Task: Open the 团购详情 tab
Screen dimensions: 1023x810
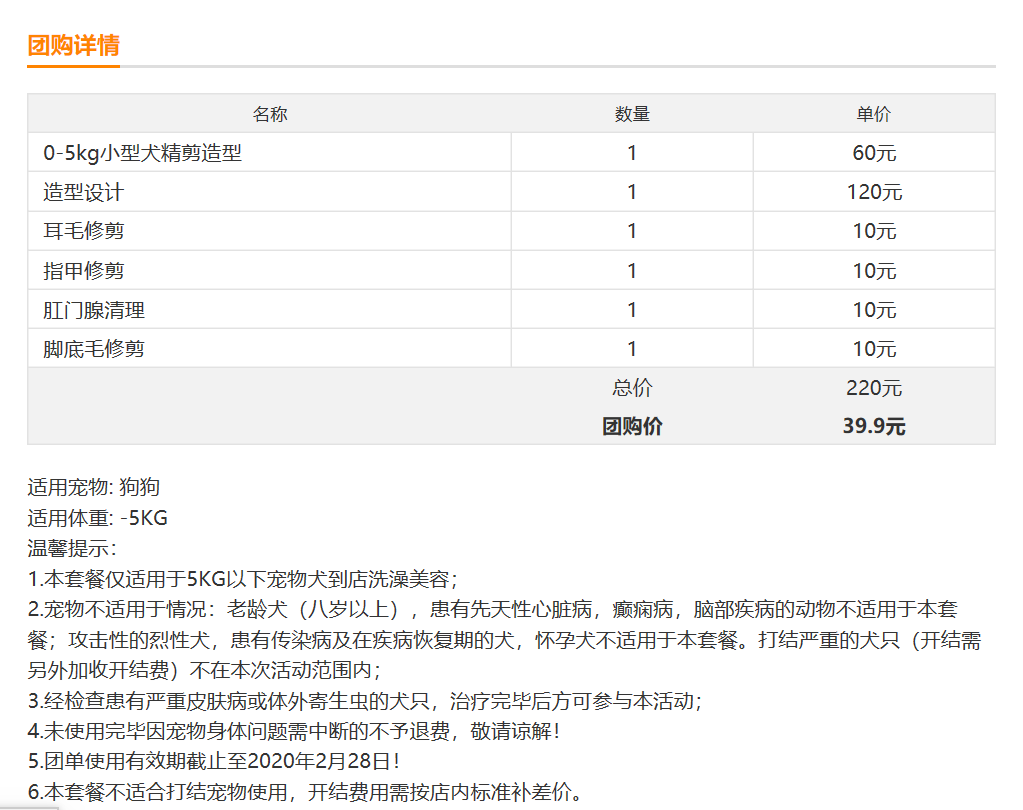Action: point(73,46)
